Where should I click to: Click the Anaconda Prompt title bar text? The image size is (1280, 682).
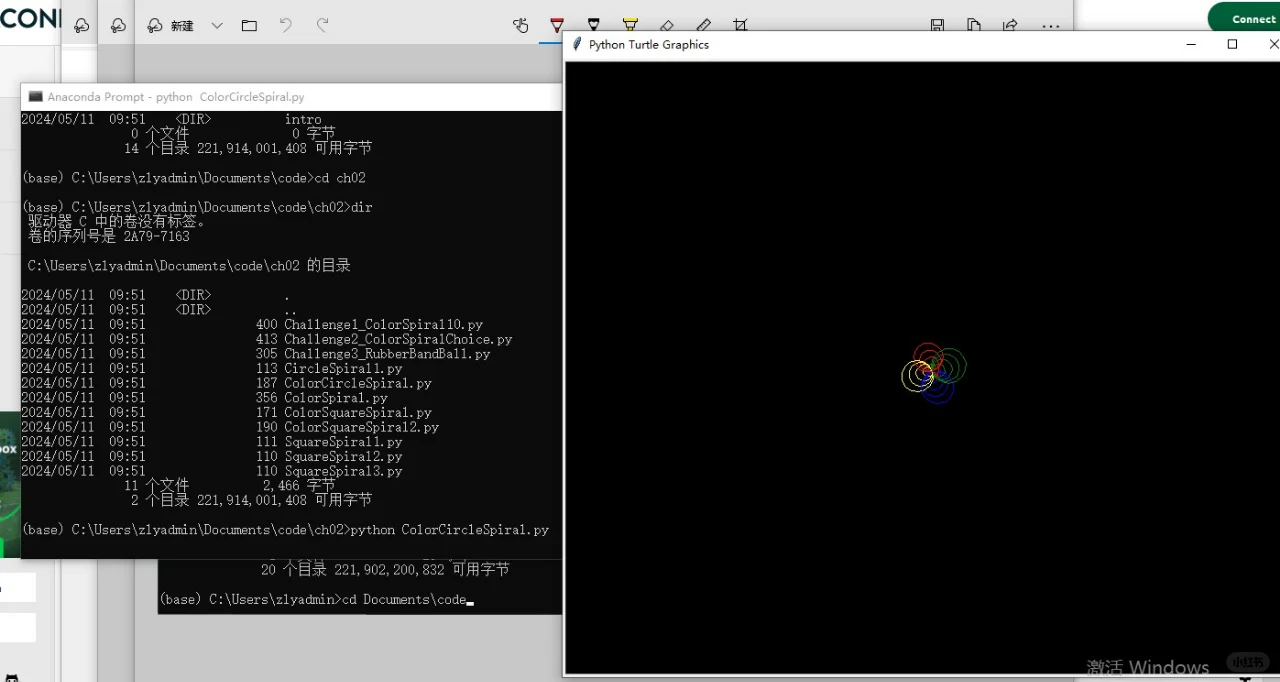(x=176, y=97)
